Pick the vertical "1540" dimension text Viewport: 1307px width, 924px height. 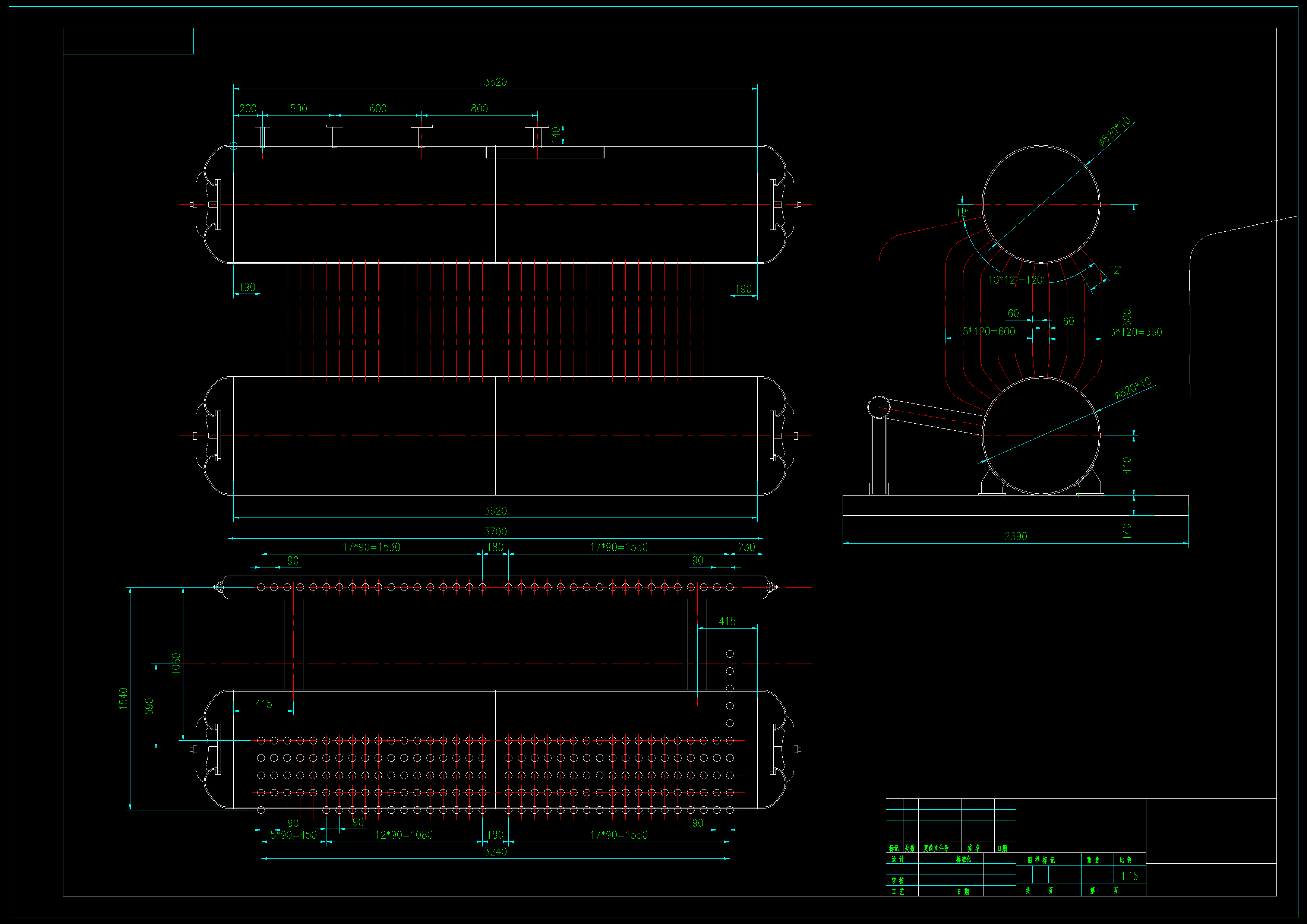point(123,698)
